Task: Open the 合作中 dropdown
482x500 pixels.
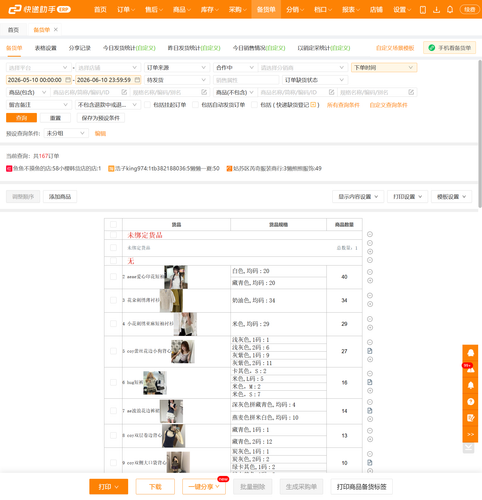Action: pos(235,67)
